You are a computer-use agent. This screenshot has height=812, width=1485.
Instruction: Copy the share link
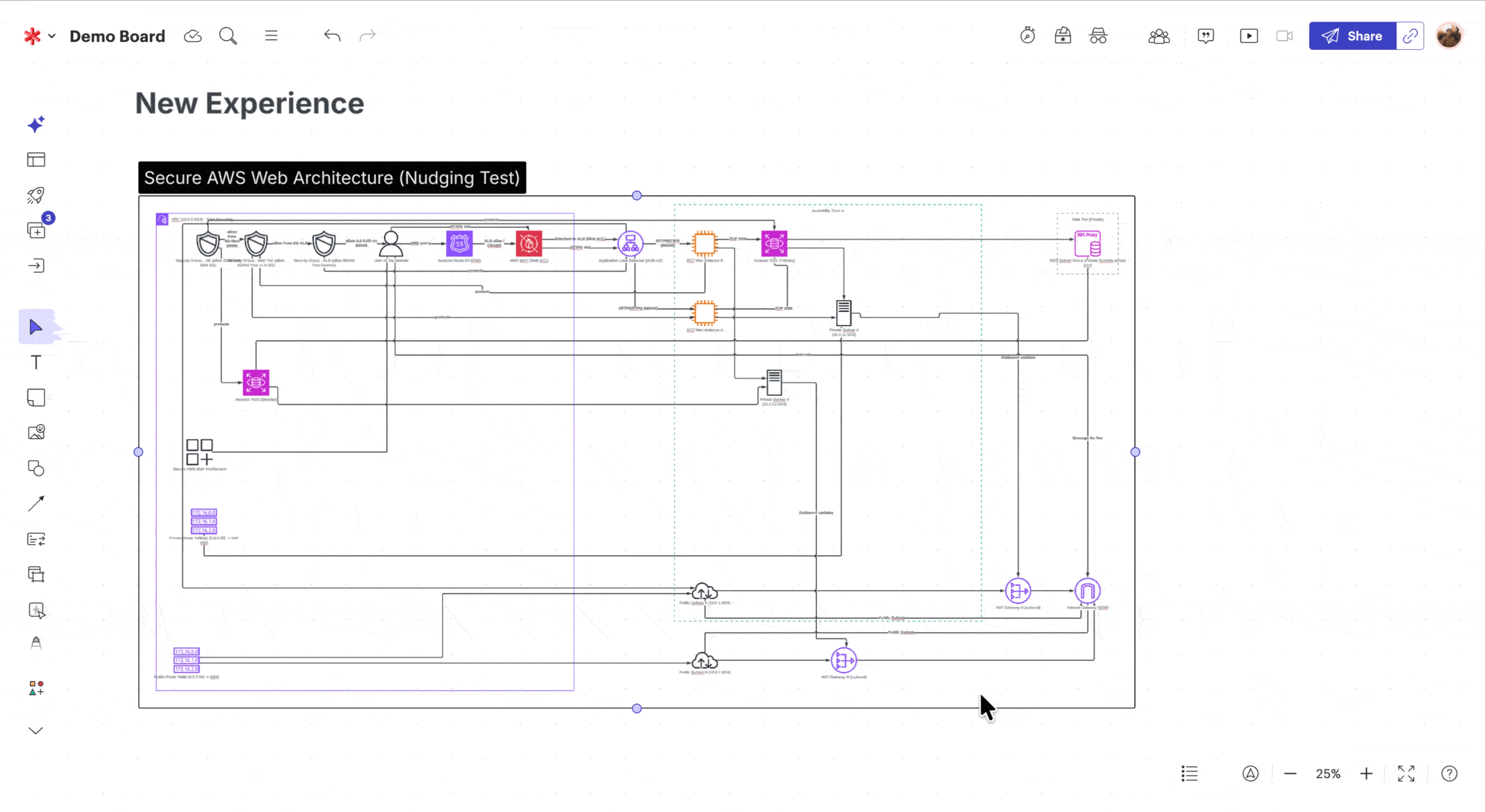click(x=1410, y=36)
